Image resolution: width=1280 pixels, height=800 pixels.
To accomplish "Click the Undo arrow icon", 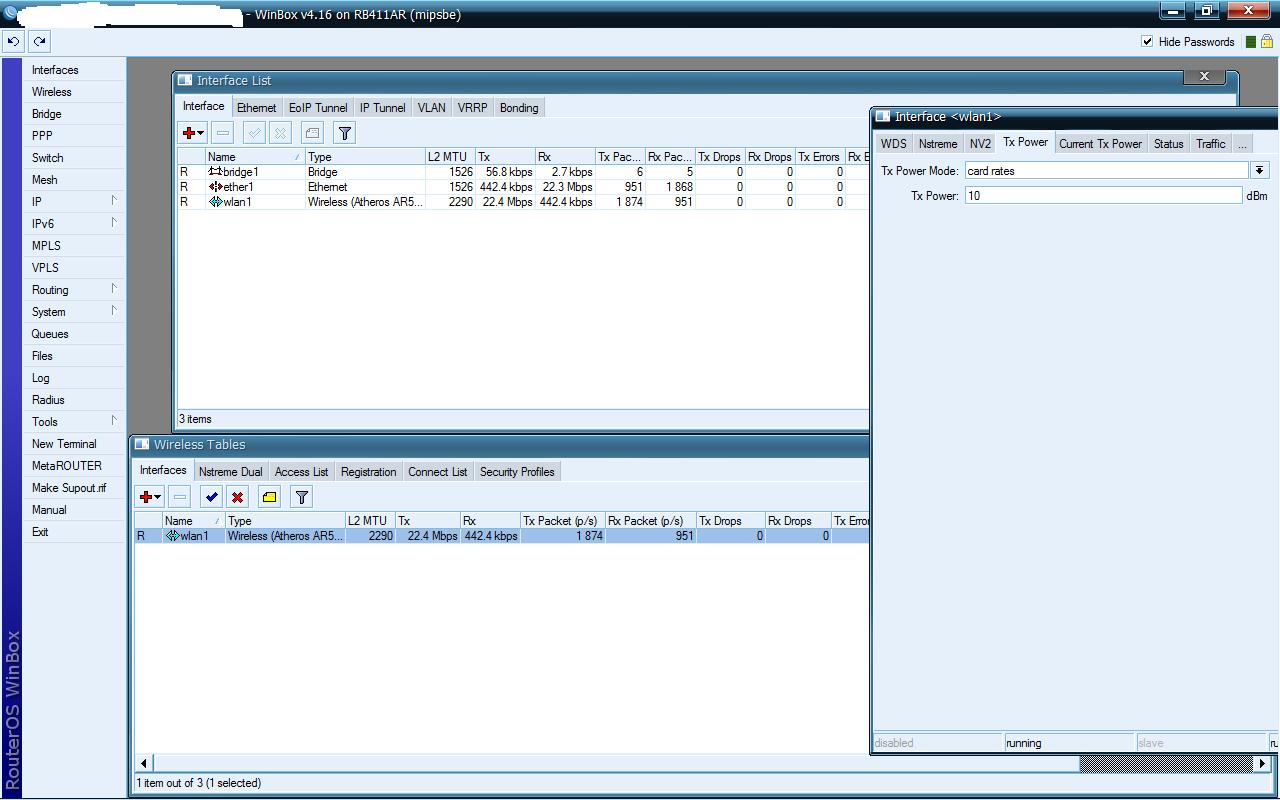I will 14,42.
